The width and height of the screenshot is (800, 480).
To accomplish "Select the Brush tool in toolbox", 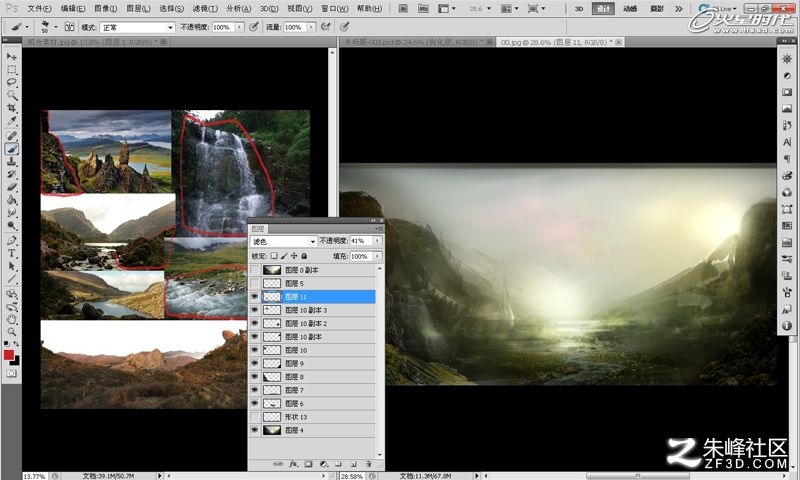I will (x=12, y=148).
